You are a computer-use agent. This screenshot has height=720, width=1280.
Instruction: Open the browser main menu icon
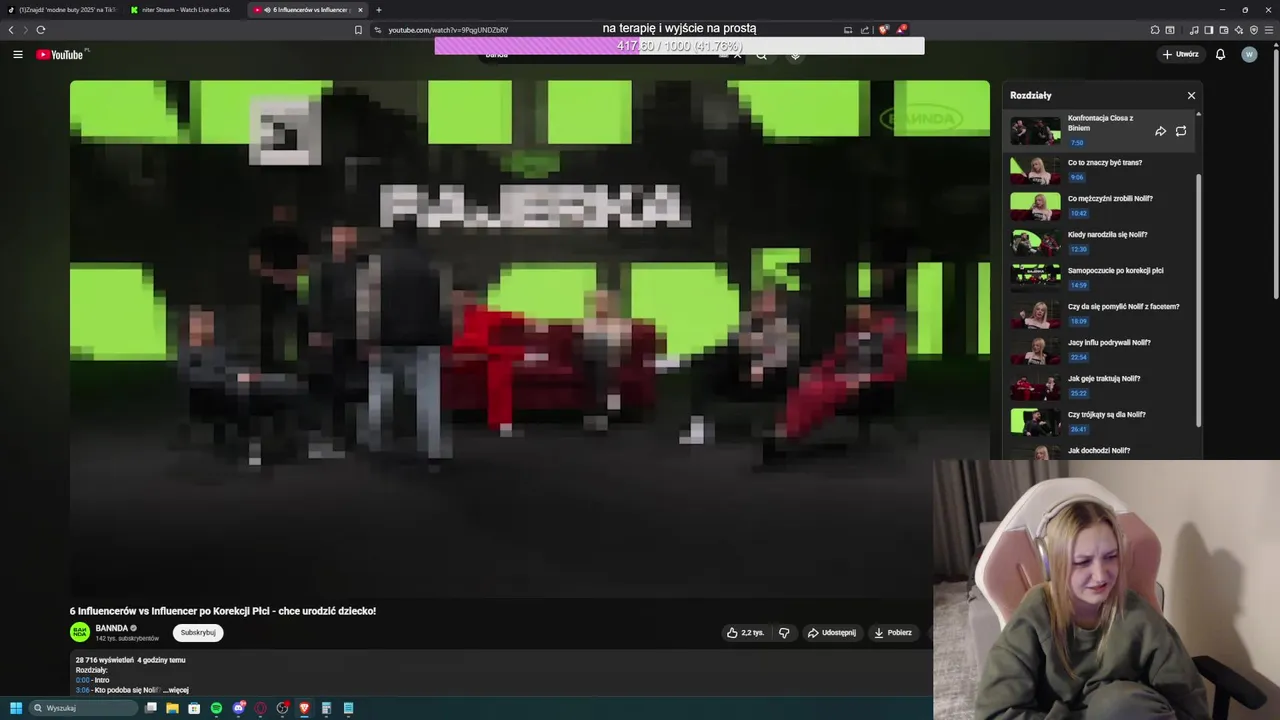click(x=1269, y=30)
